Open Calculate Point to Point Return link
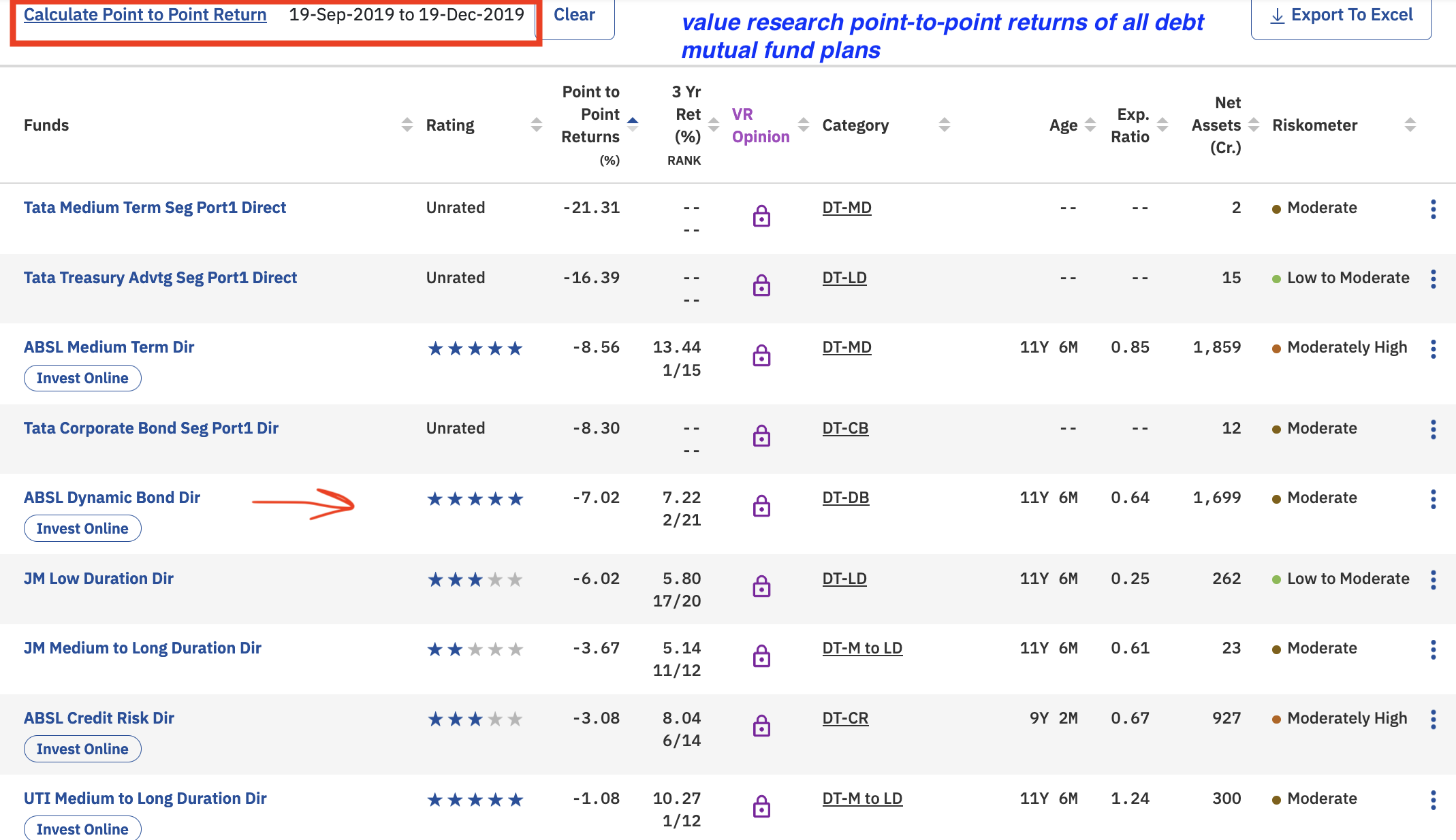1456x840 pixels. tap(145, 15)
